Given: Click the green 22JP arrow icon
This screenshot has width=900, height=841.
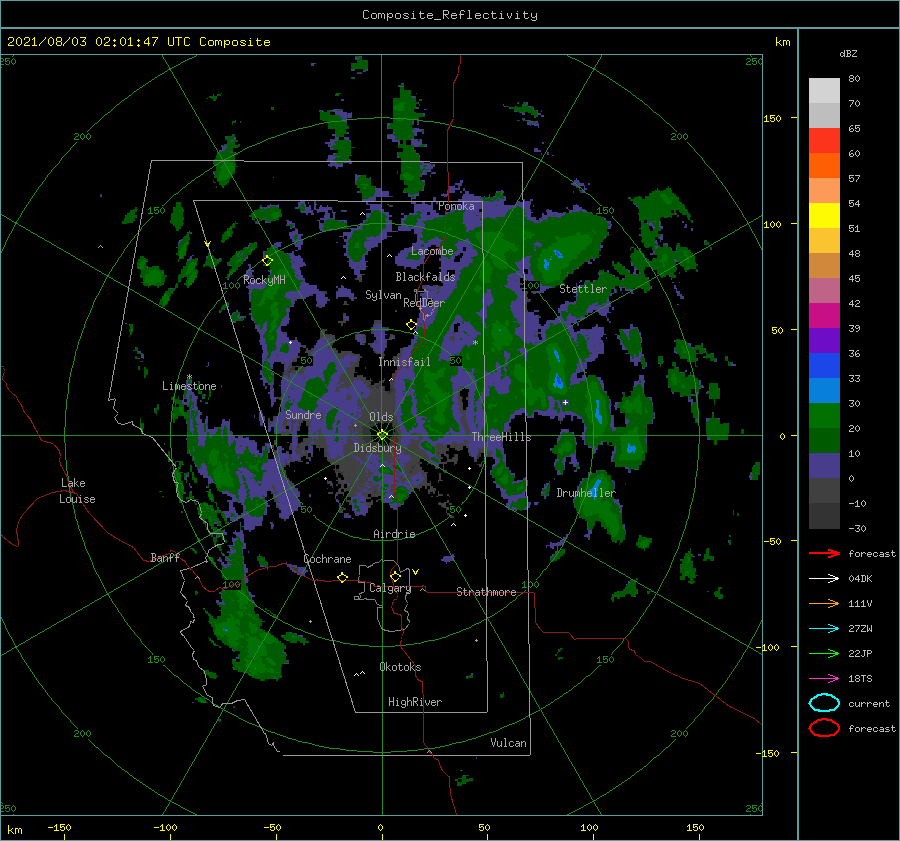Looking at the screenshot, I should tap(824, 653).
